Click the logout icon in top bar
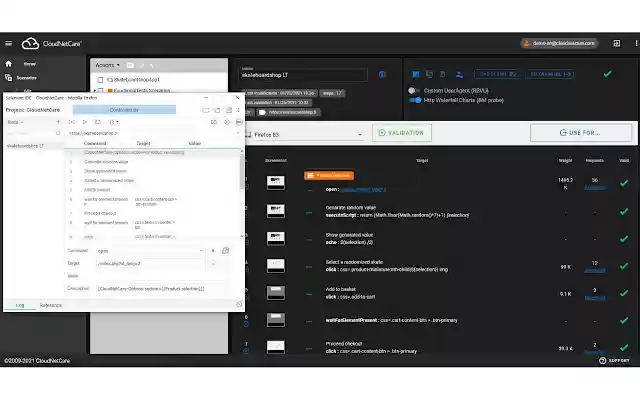The image size is (640, 400). point(616,43)
